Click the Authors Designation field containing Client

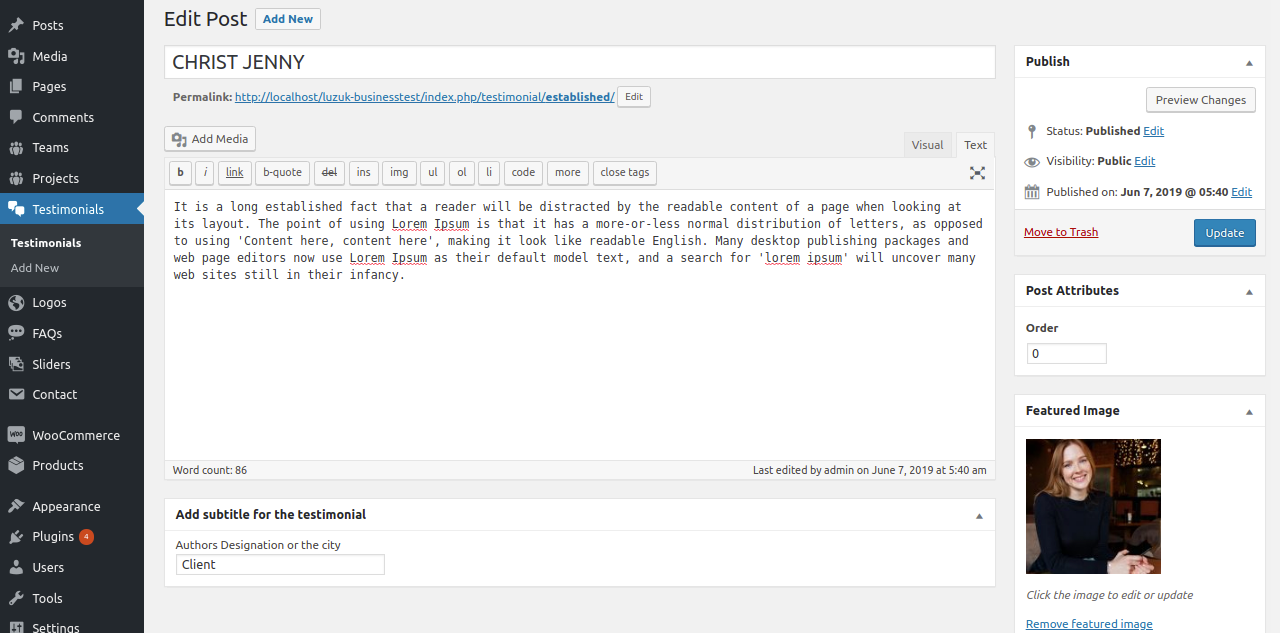[280, 565]
